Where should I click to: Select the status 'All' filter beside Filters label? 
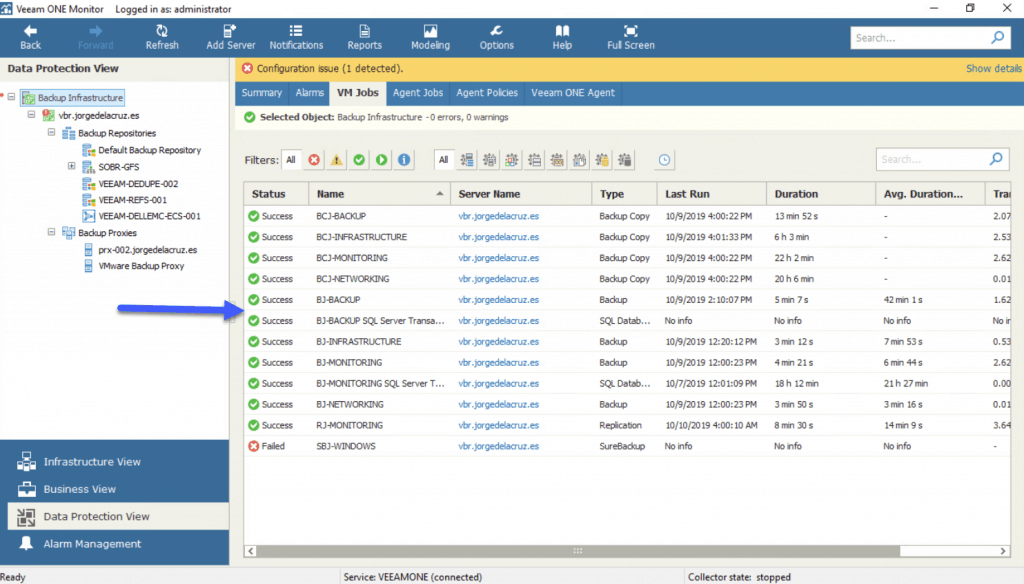pos(291,160)
